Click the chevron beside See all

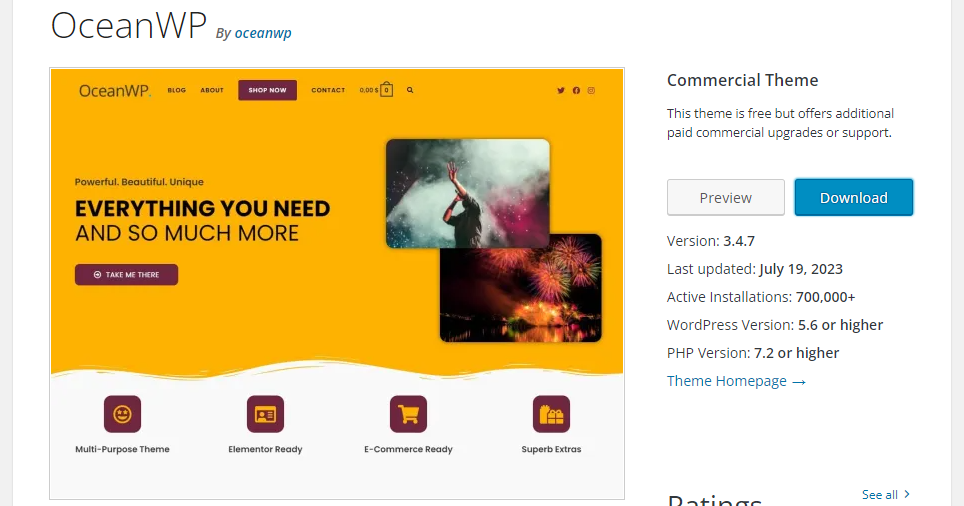point(907,494)
